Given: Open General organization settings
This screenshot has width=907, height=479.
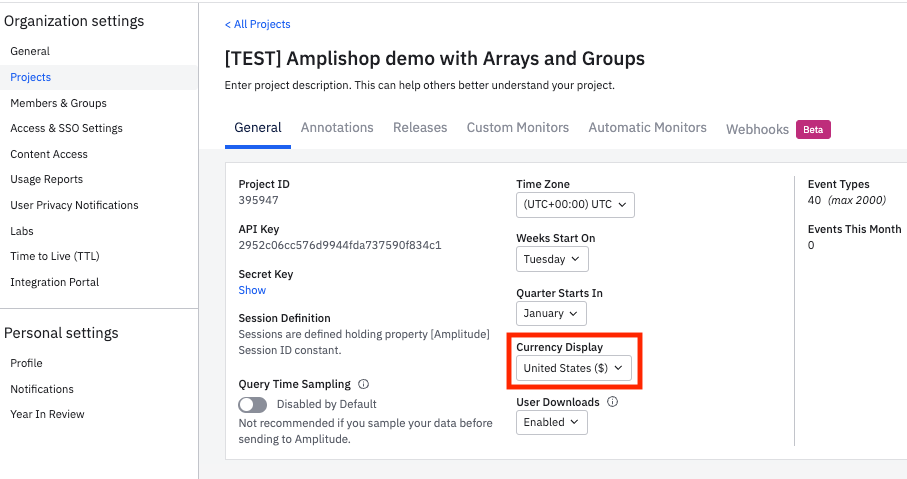Looking at the screenshot, I should (30, 51).
